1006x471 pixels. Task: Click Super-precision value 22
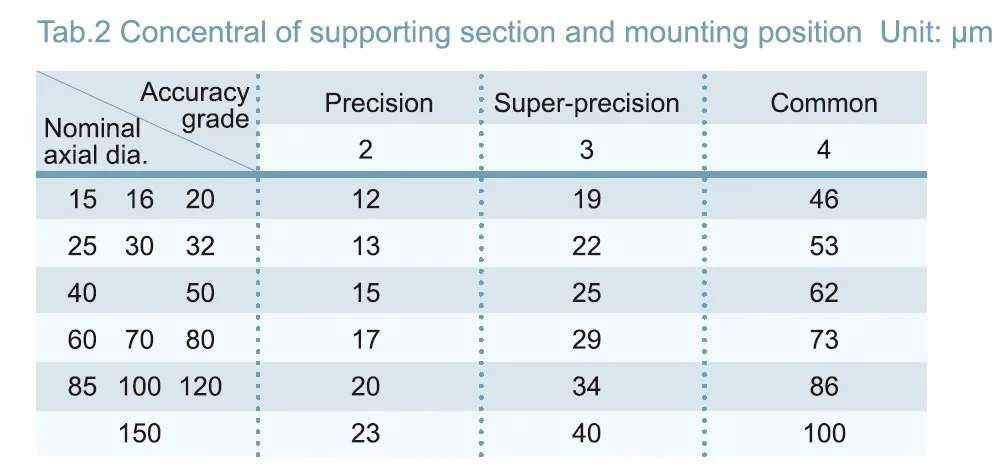click(x=587, y=246)
